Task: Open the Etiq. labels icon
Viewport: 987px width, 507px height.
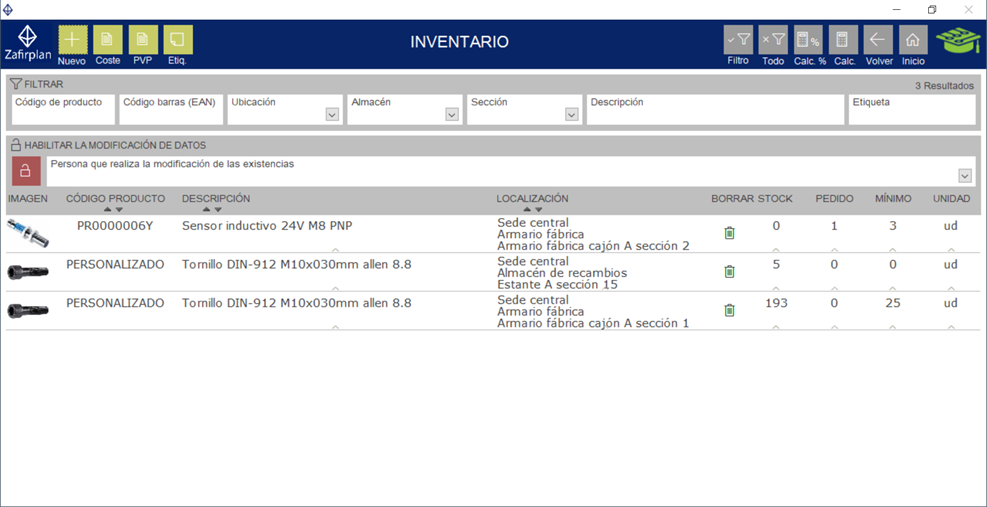Action: click(178, 40)
